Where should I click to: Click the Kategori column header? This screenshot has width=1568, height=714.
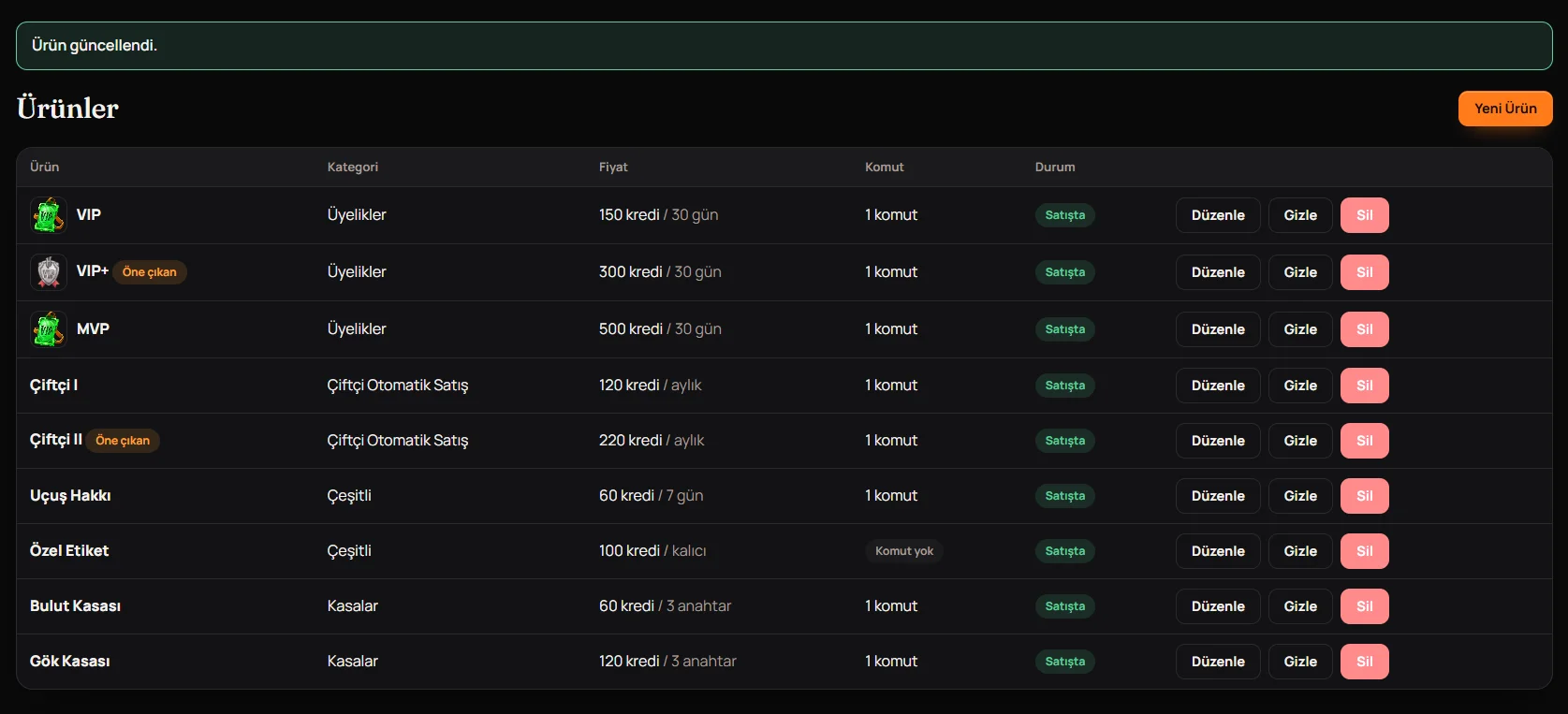point(353,168)
